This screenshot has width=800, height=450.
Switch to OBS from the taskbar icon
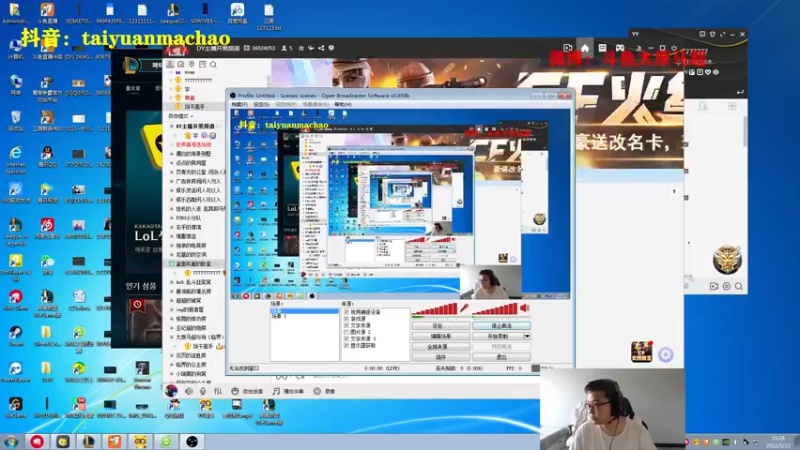192,441
